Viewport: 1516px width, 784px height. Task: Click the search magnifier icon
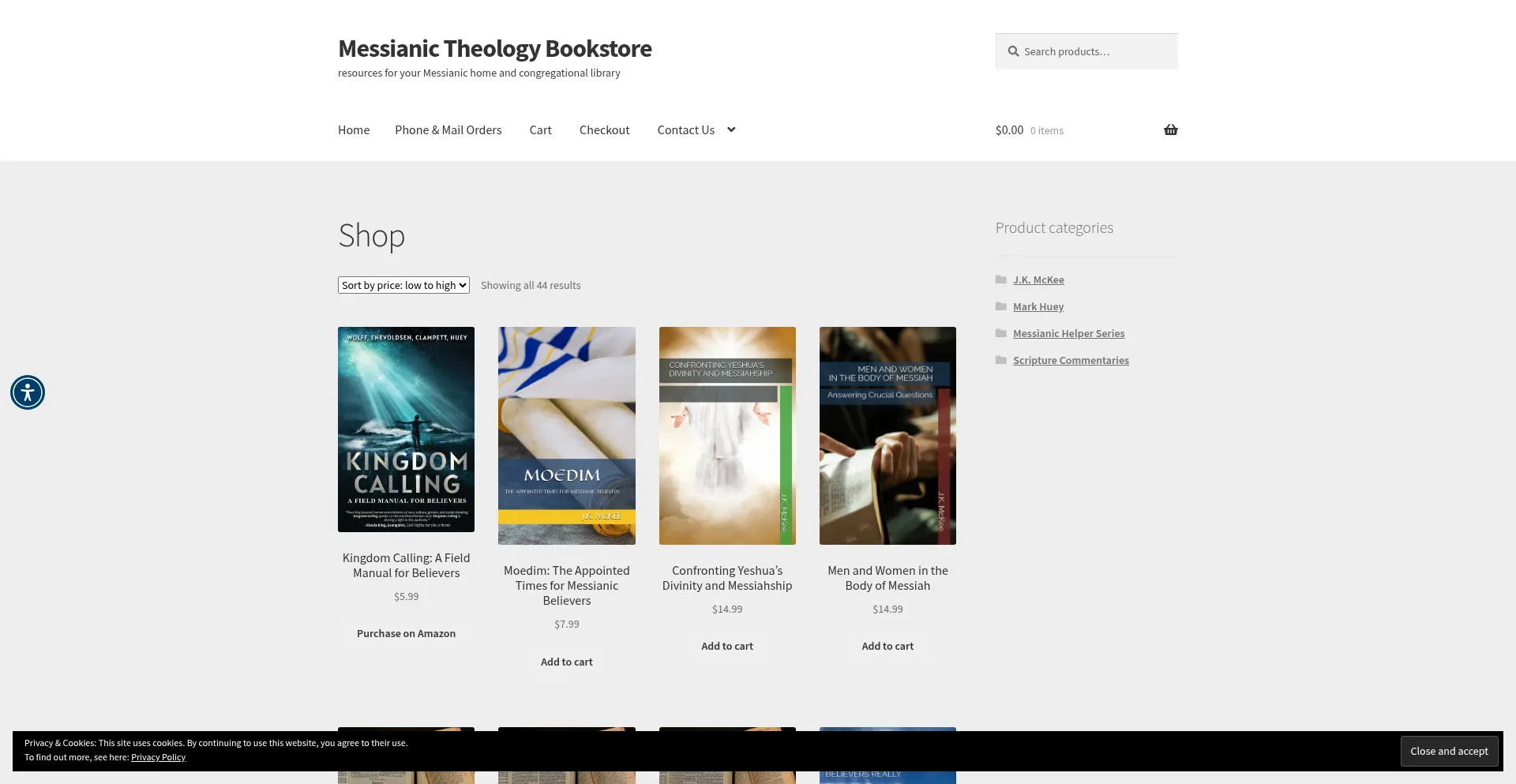[x=1013, y=51]
